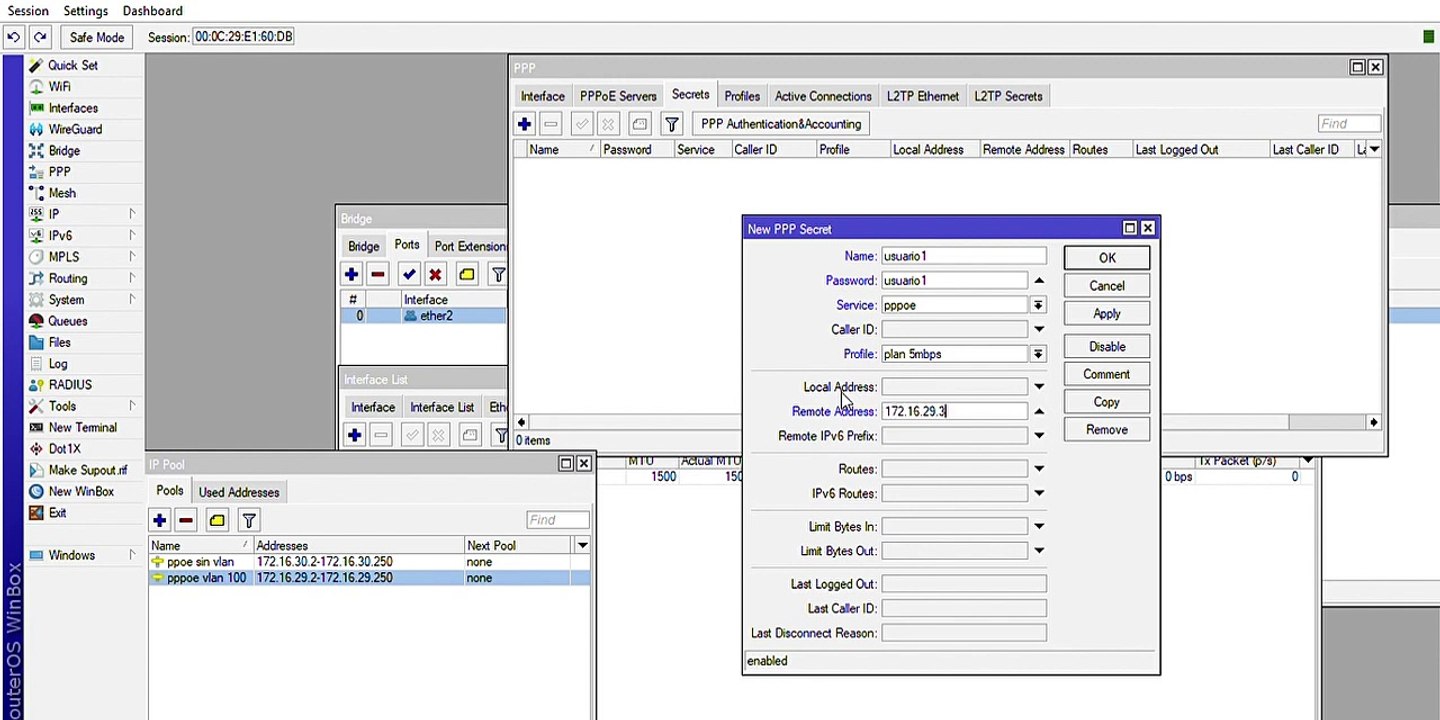Collapse the Password field with its up arrow
This screenshot has width=1440, height=720.
pos(1039,281)
